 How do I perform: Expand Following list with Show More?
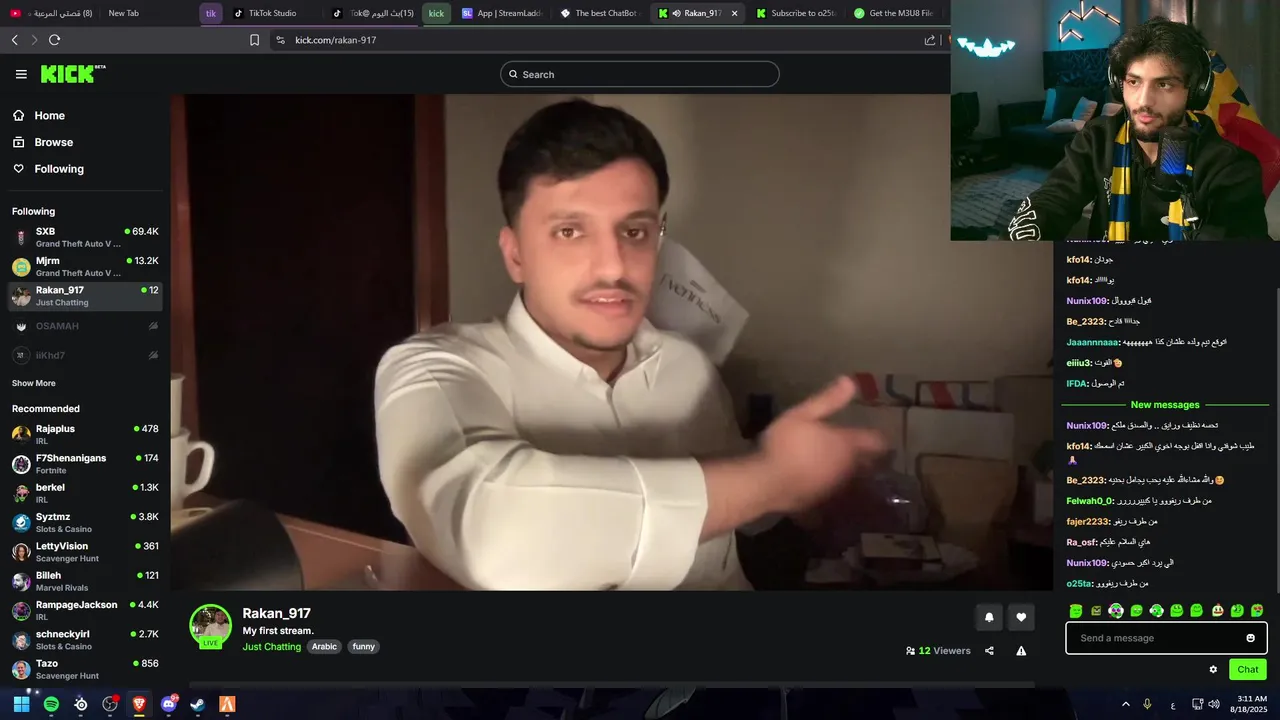click(x=34, y=383)
